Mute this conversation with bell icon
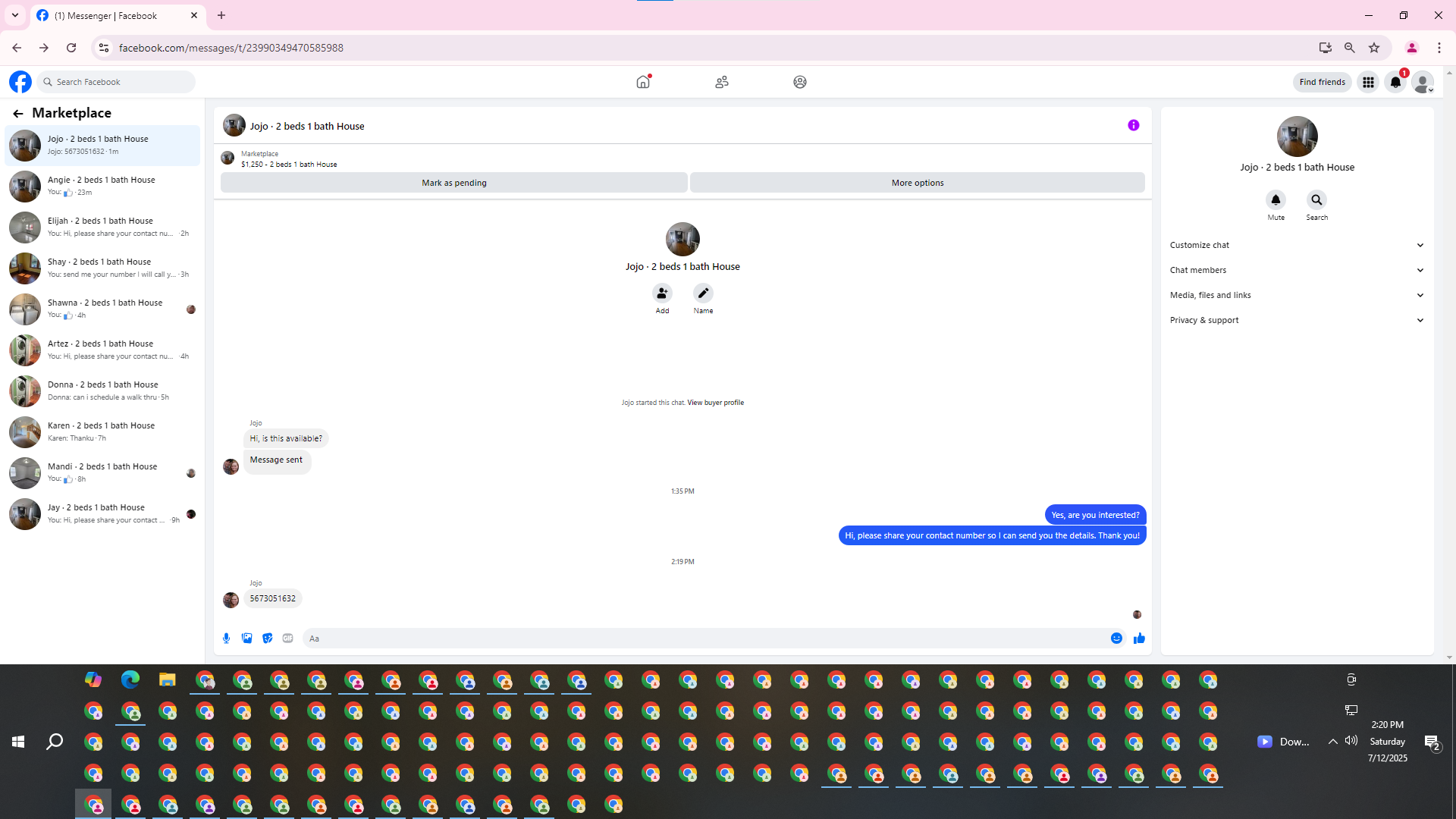Image resolution: width=1456 pixels, height=819 pixels. (1276, 200)
